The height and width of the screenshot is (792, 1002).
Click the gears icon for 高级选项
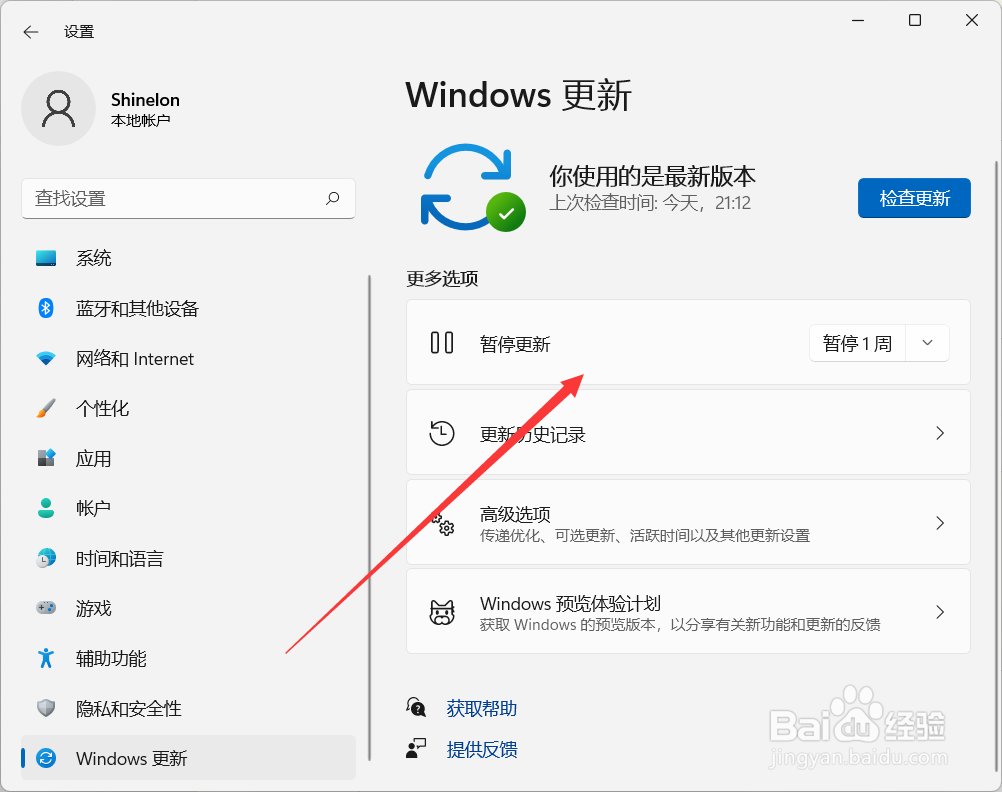(442, 524)
